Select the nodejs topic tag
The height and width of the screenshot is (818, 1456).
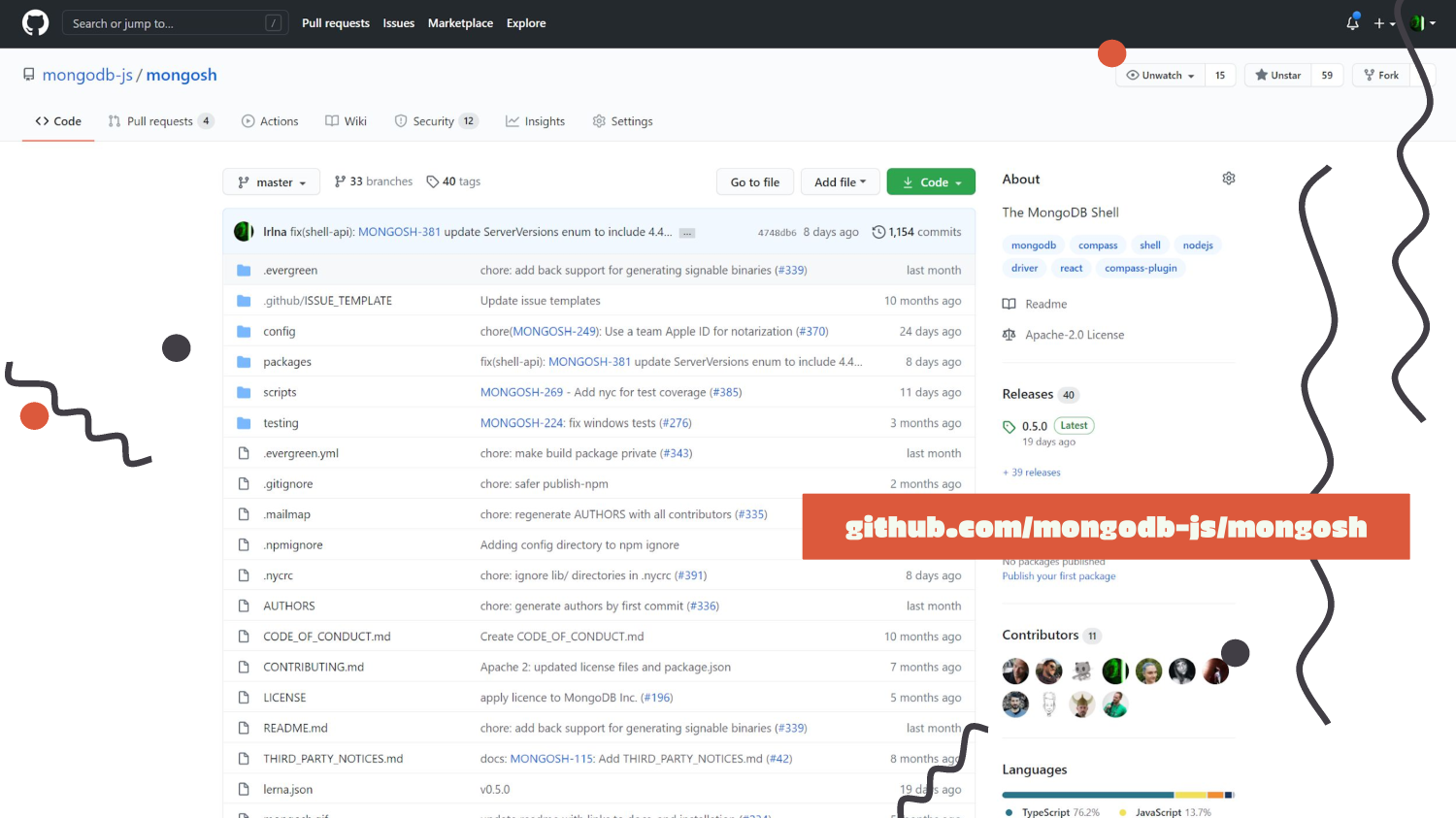1198,245
